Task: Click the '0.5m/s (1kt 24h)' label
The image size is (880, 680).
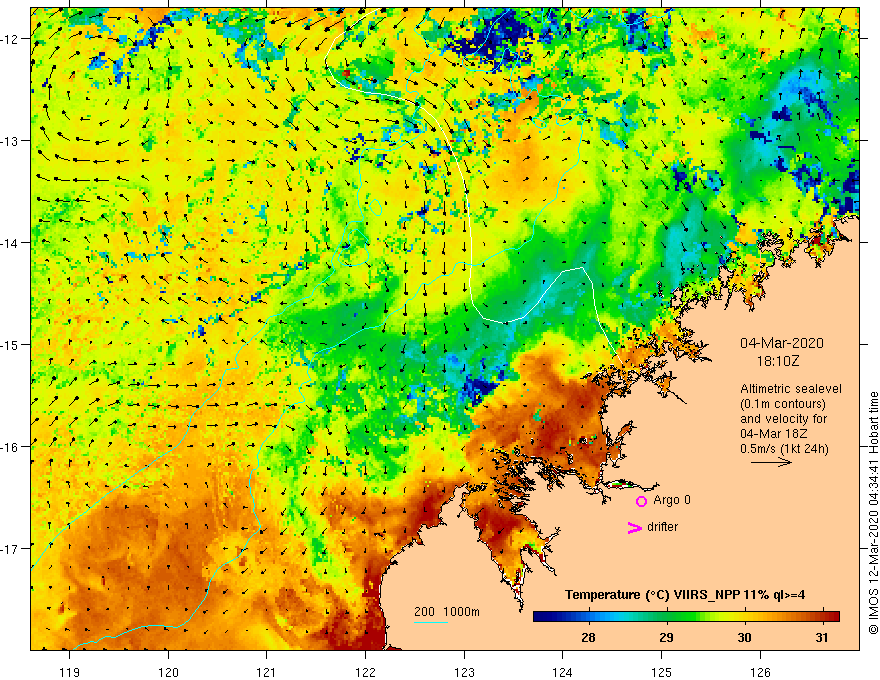Action: pyautogui.click(x=784, y=449)
